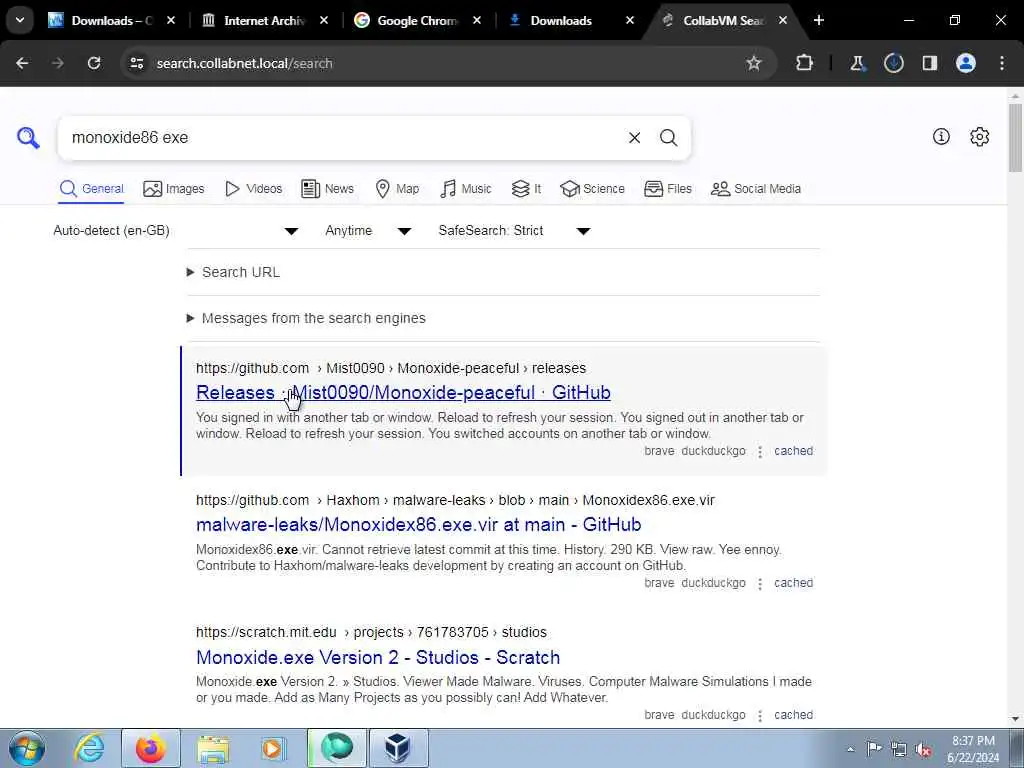Open Releases Mist0090/Monoxide-peaceful GitHub result
Viewport: 1024px width, 768px height.
point(403,392)
